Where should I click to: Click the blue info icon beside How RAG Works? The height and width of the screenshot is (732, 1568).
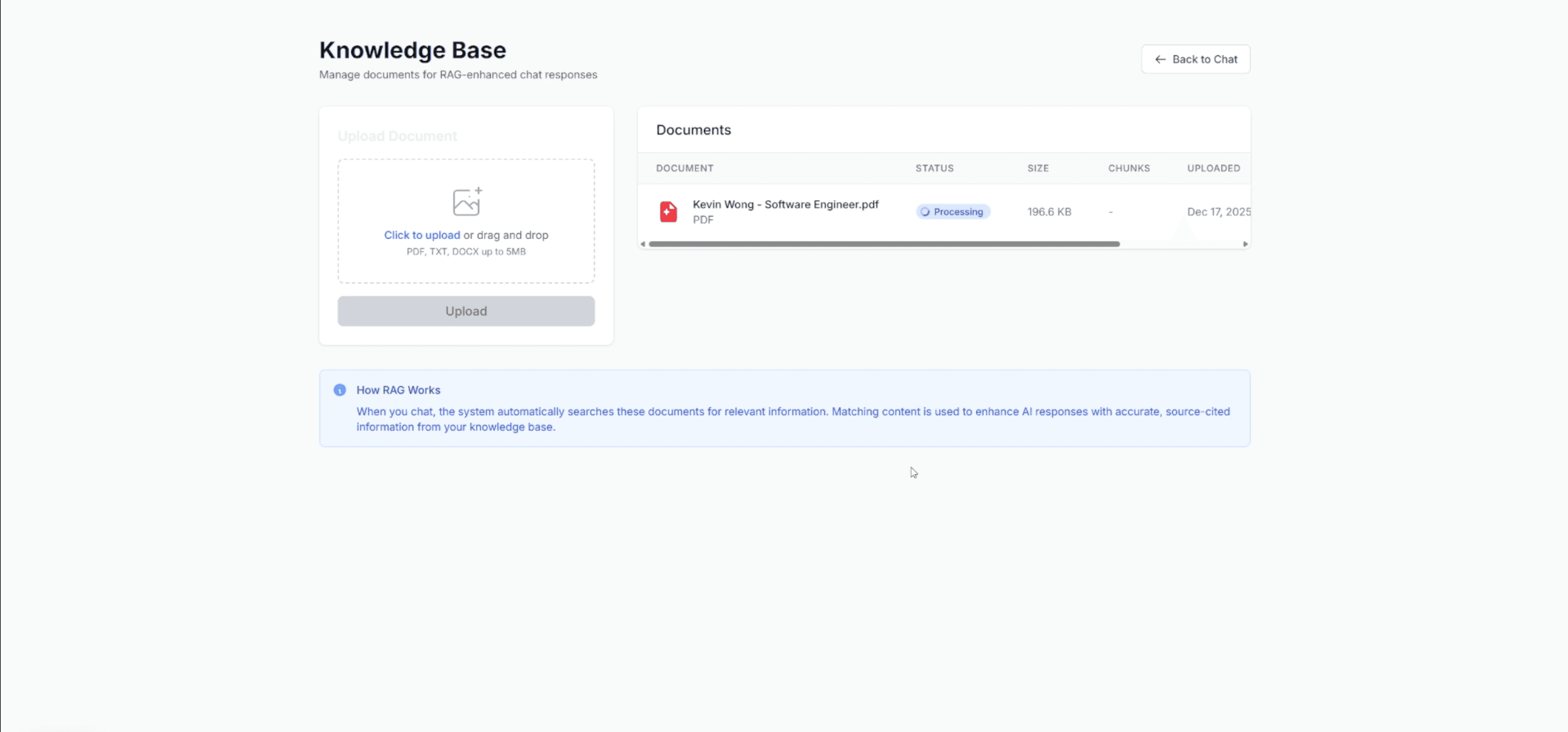[x=340, y=390]
